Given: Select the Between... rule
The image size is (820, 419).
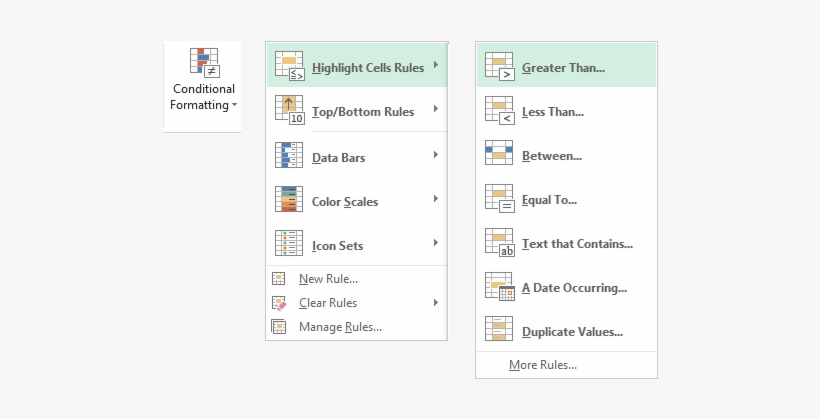Looking at the screenshot, I should point(566,155).
